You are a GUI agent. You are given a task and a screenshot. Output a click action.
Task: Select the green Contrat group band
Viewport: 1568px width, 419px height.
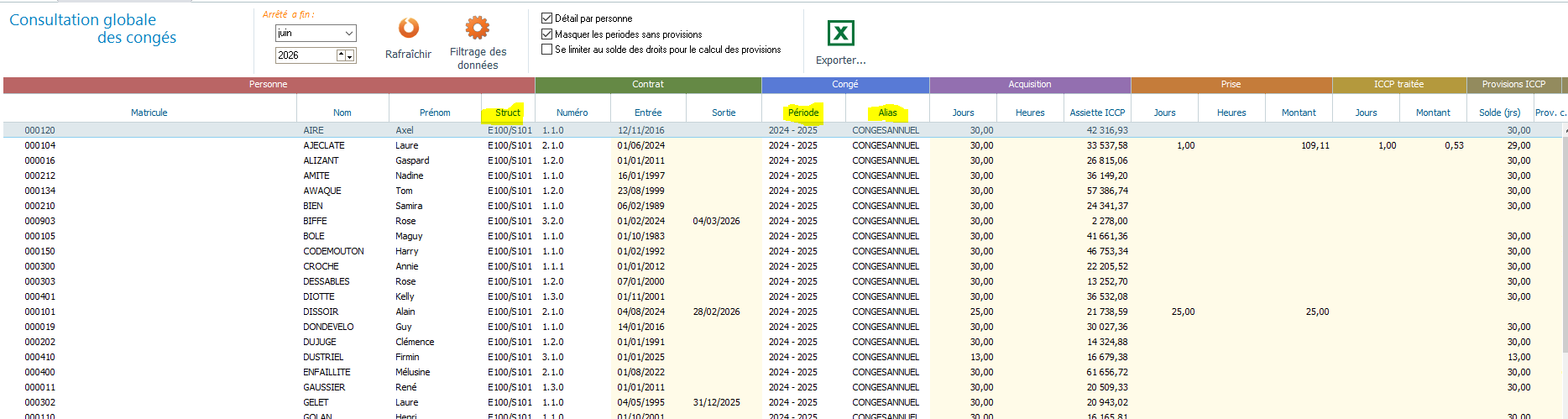pos(648,84)
